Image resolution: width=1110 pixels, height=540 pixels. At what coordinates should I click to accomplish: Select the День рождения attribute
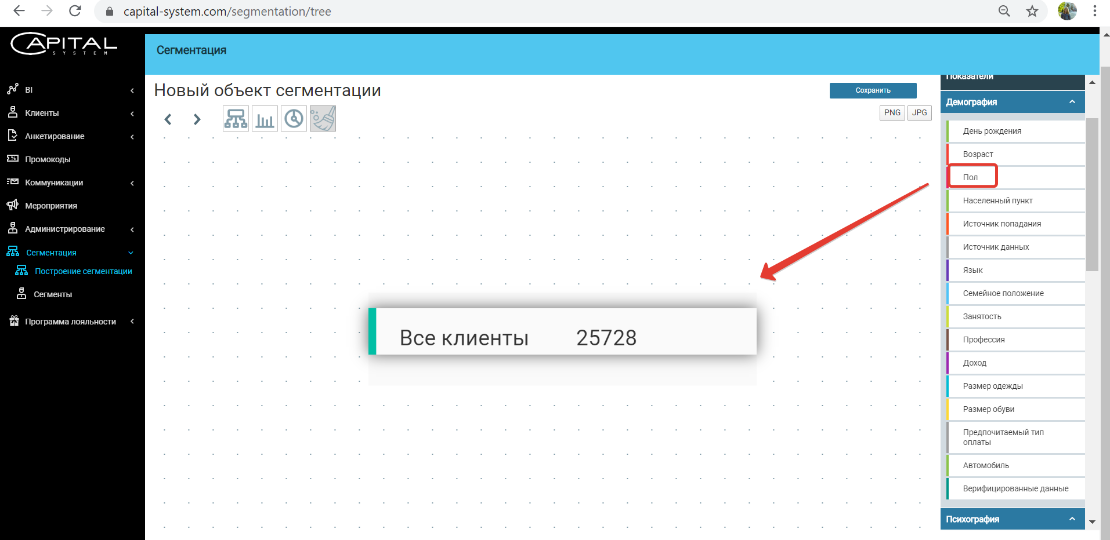1015,131
